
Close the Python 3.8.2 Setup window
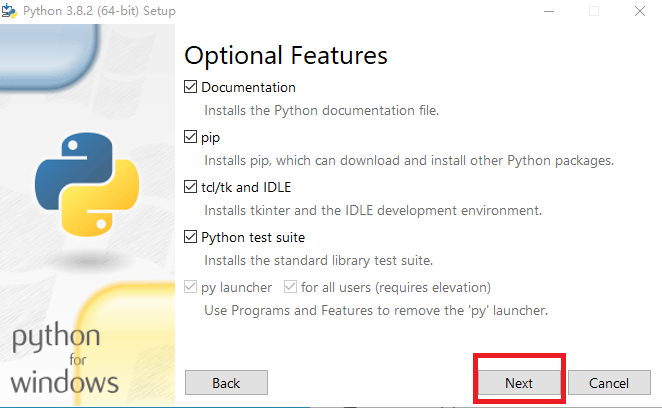point(639,11)
